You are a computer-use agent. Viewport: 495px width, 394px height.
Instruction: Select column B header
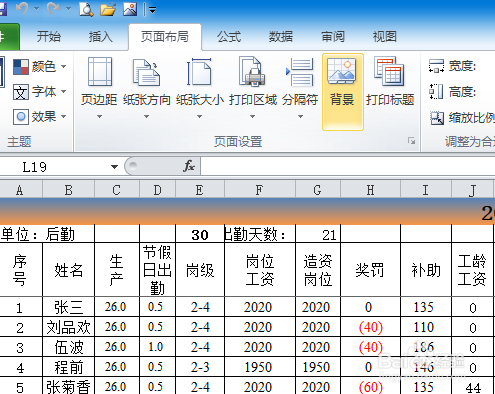click(x=68, y=190)
